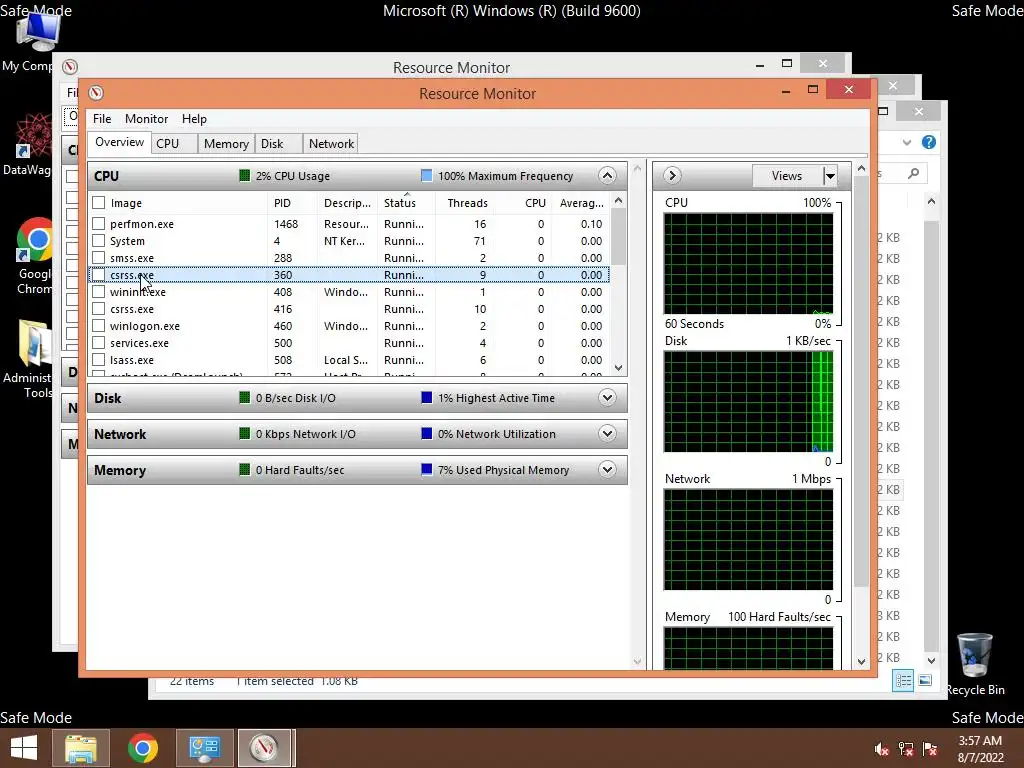Open the Views dropdown arrow

(829, 176)
